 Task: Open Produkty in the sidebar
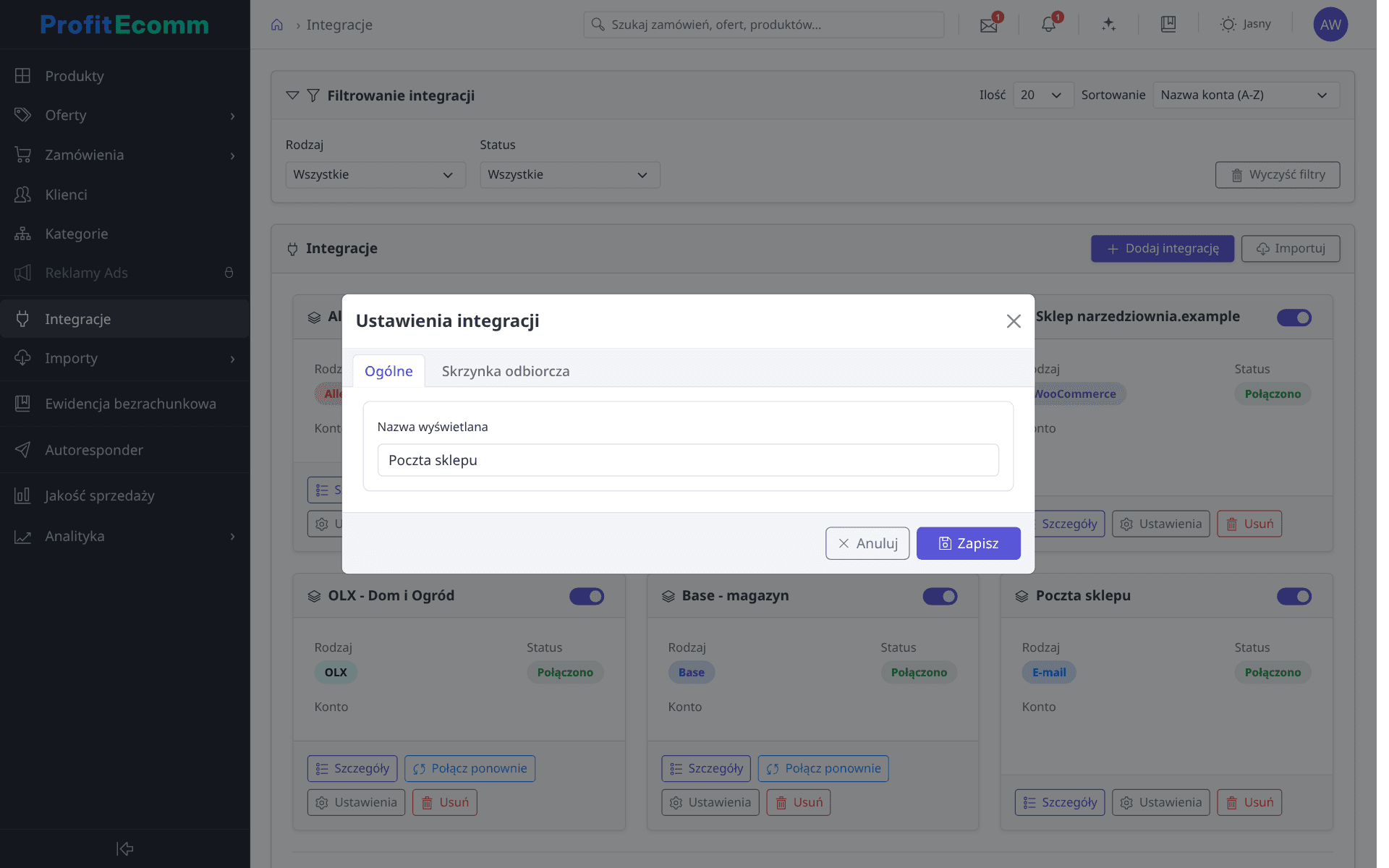[x=124, y=76]
